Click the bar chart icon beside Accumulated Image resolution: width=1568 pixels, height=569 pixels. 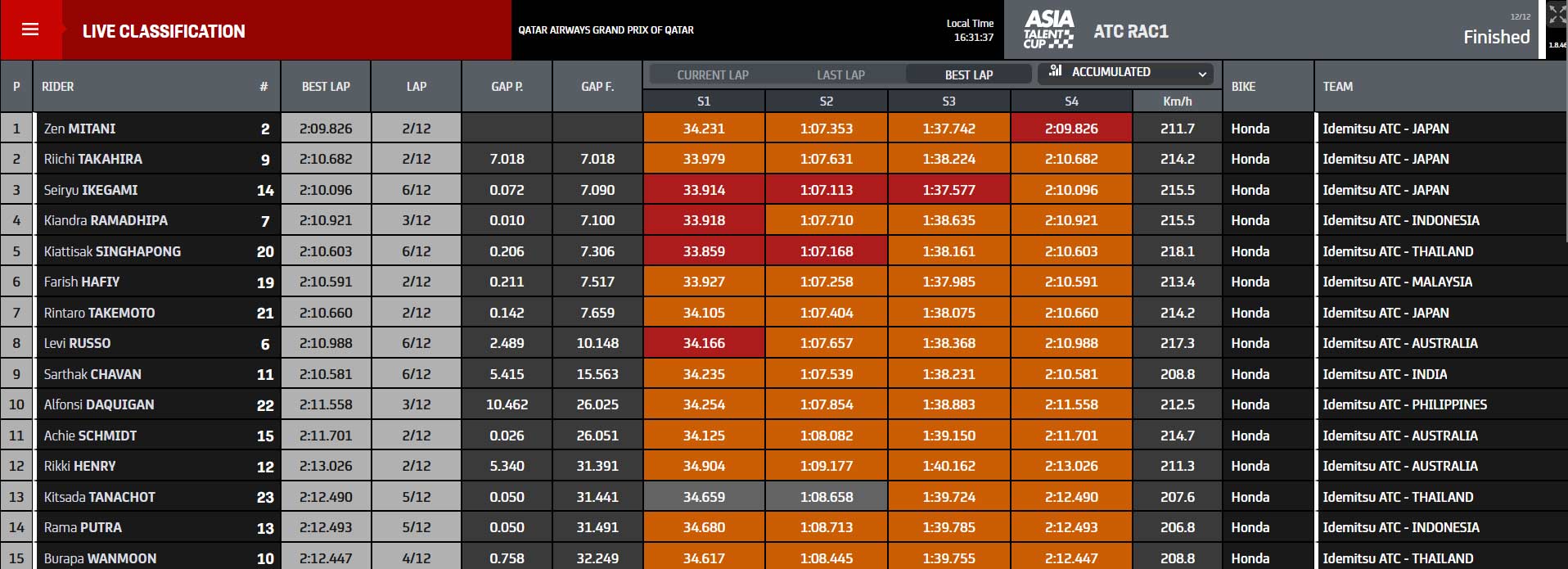coord(1056,71)
